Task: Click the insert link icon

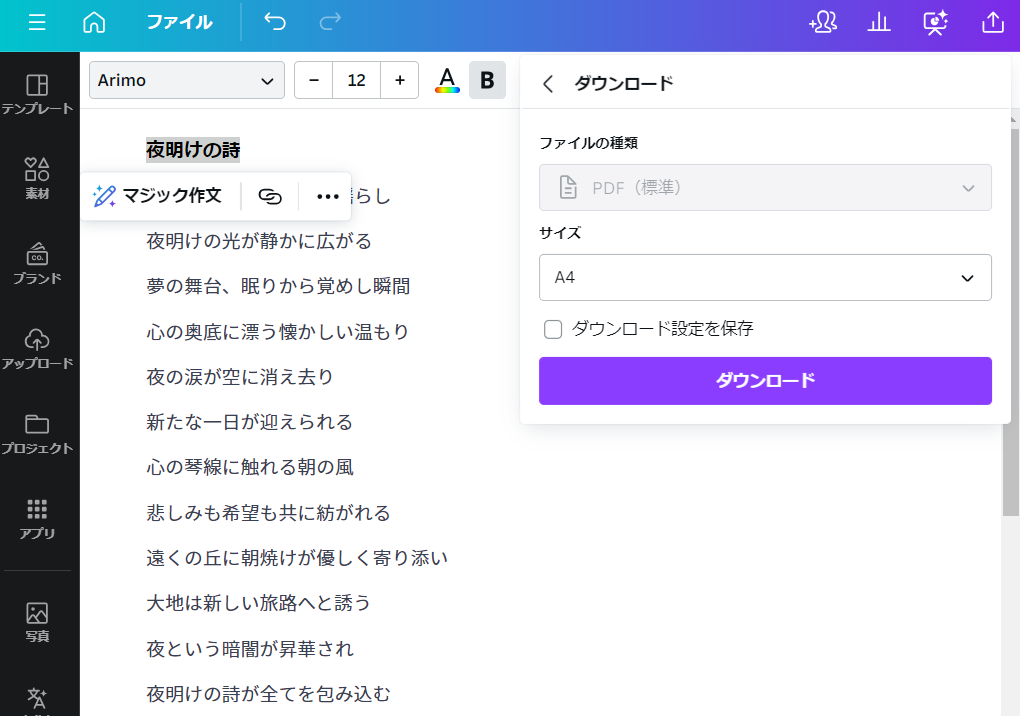Action: point(270,196)
